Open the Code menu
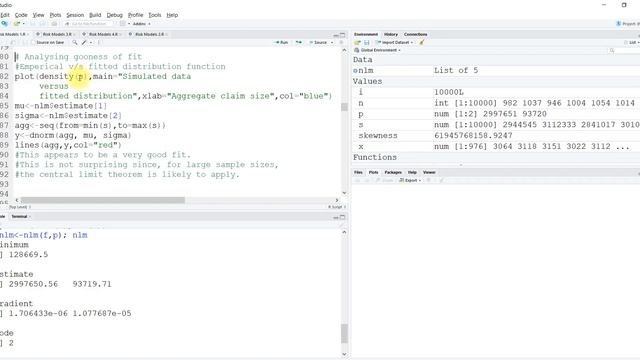640x360 pixels. coord(21,15)
